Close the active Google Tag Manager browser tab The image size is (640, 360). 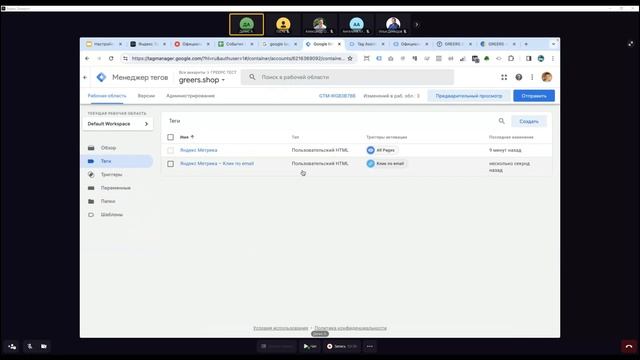(x=339, y=44)
